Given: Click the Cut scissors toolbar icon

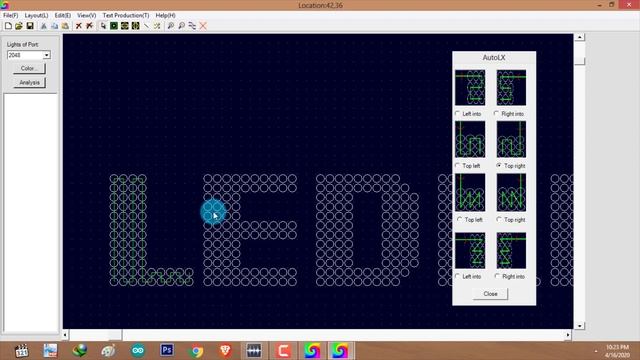Looking at the screenshot, I should (x=44, y=26).
